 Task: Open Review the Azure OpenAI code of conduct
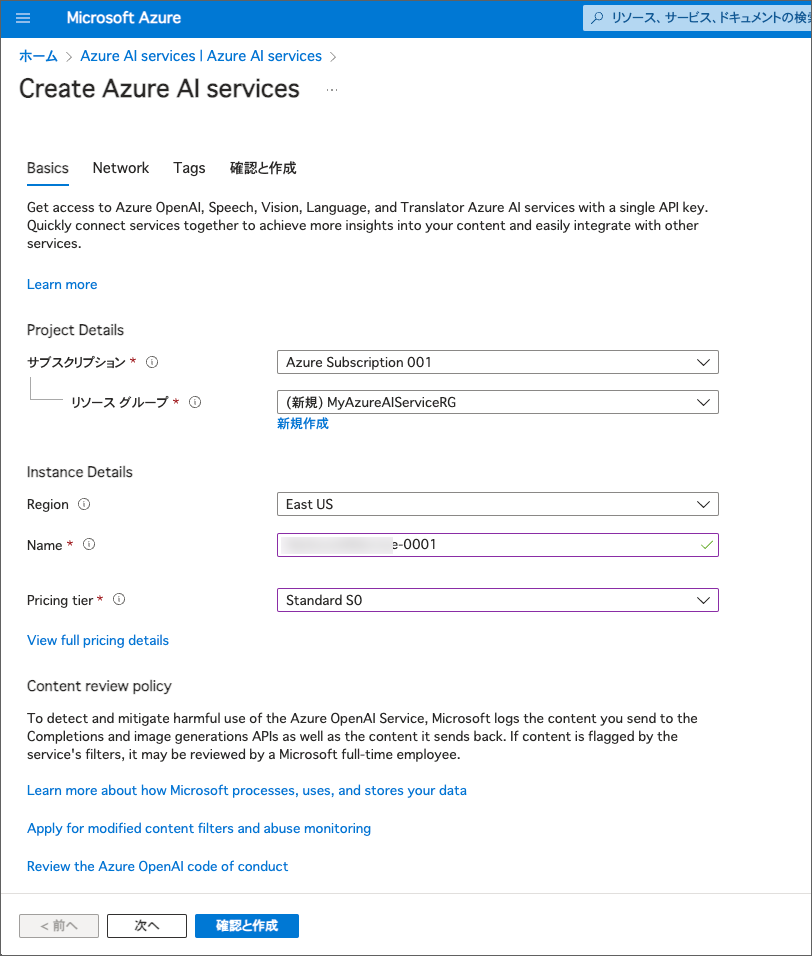pos(157,866)
